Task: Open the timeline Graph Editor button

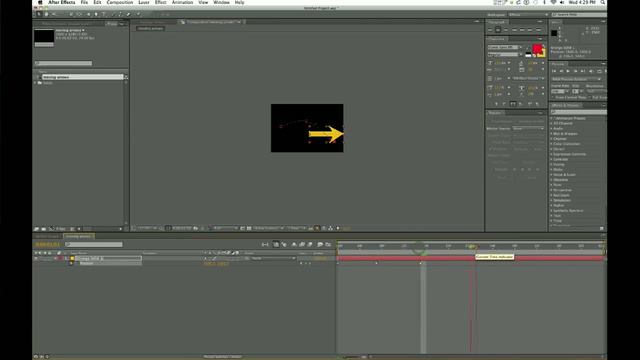Action: [329, 244]
